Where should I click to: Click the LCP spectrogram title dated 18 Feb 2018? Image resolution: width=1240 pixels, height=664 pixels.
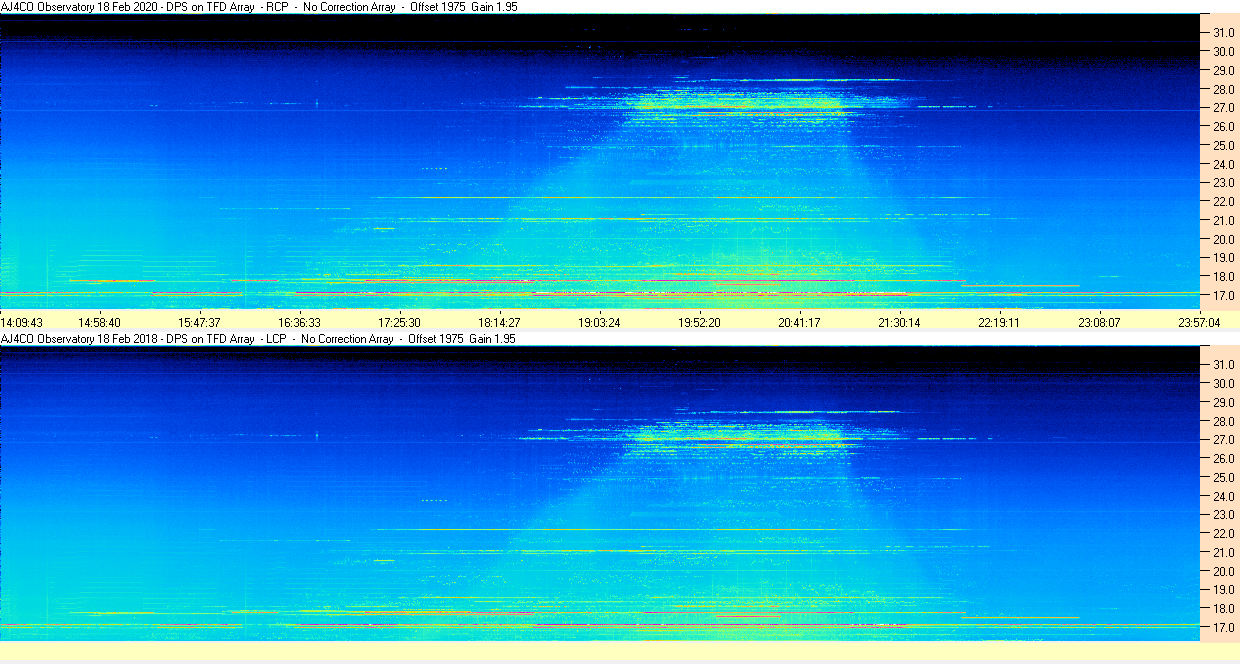(x=258, y=339)
